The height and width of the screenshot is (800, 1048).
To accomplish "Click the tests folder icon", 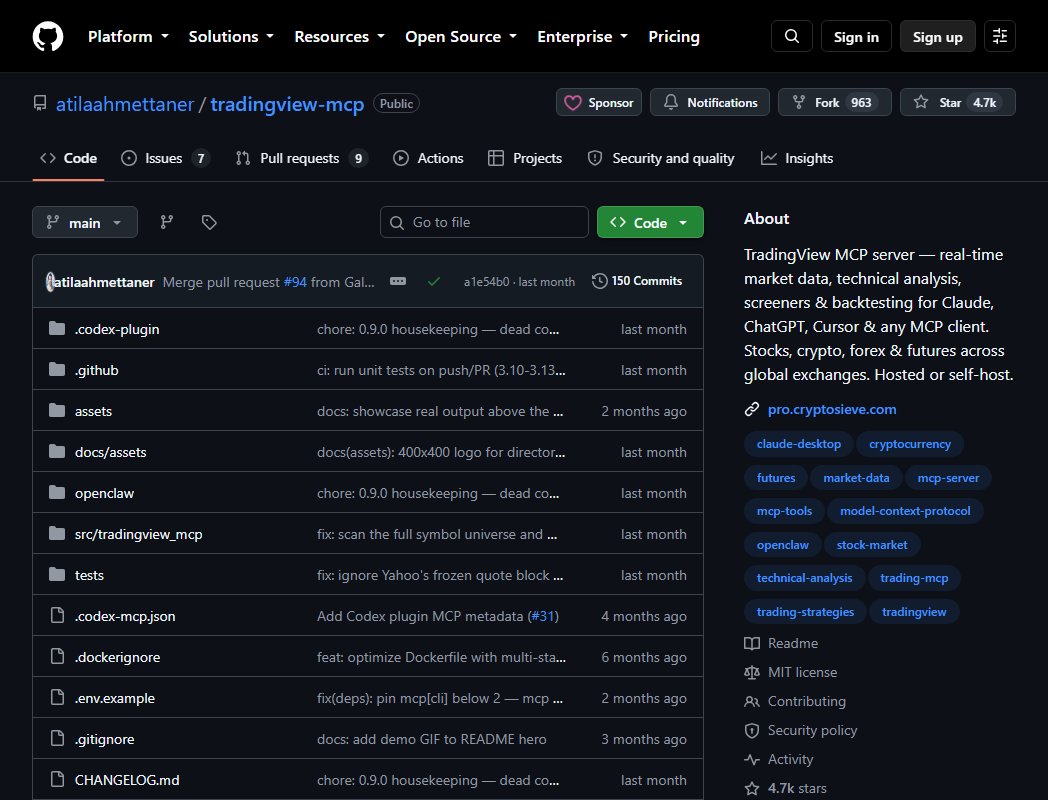I will (57, 575).
